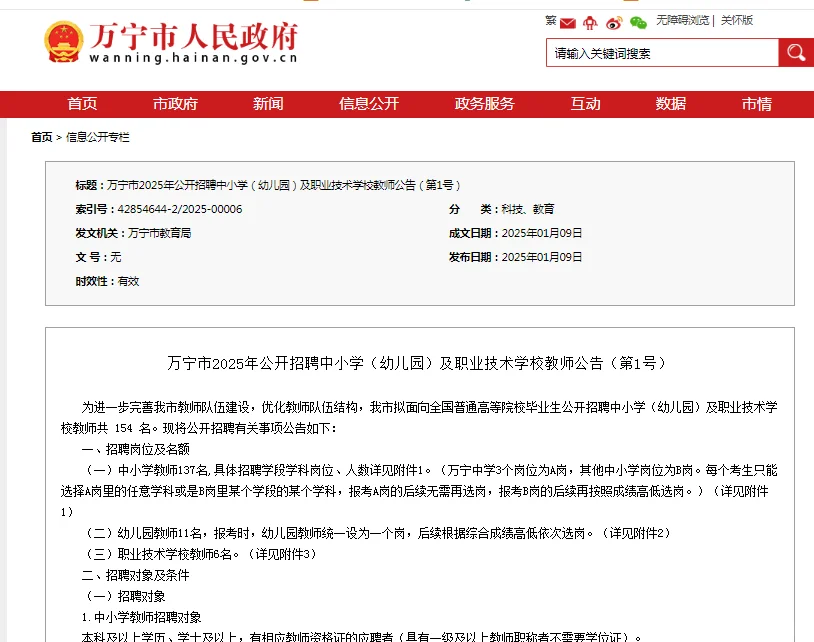The height and width of the screenshot is (642, 814).
Task: Expand the 市情 menu section
Action: 756,103
